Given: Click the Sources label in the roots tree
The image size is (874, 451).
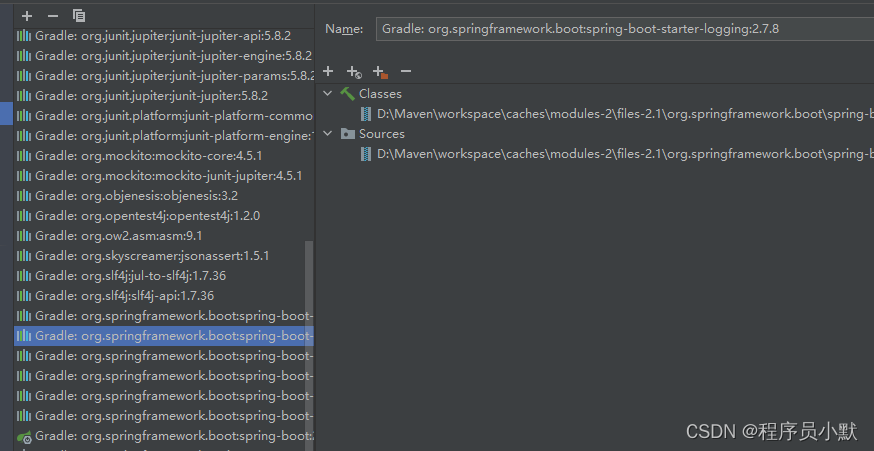Looking at the screenshot, I should point(382,134).
